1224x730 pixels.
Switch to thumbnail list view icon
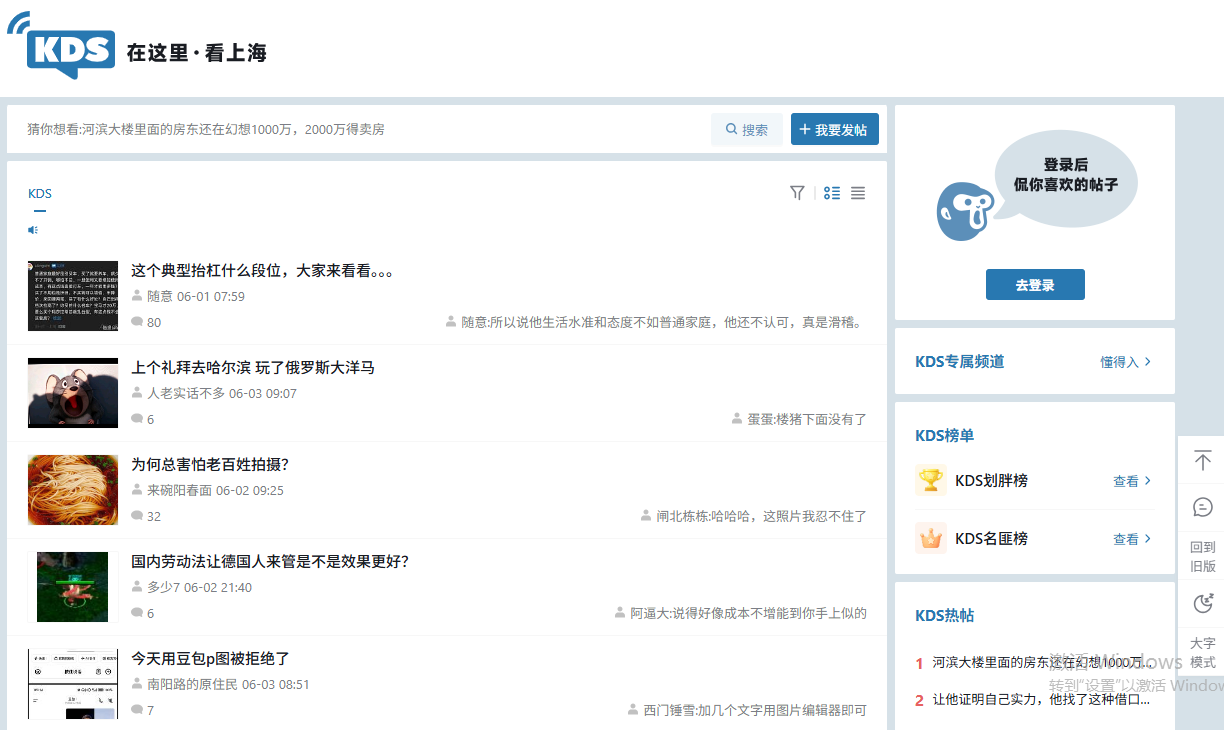coord(832,193)
